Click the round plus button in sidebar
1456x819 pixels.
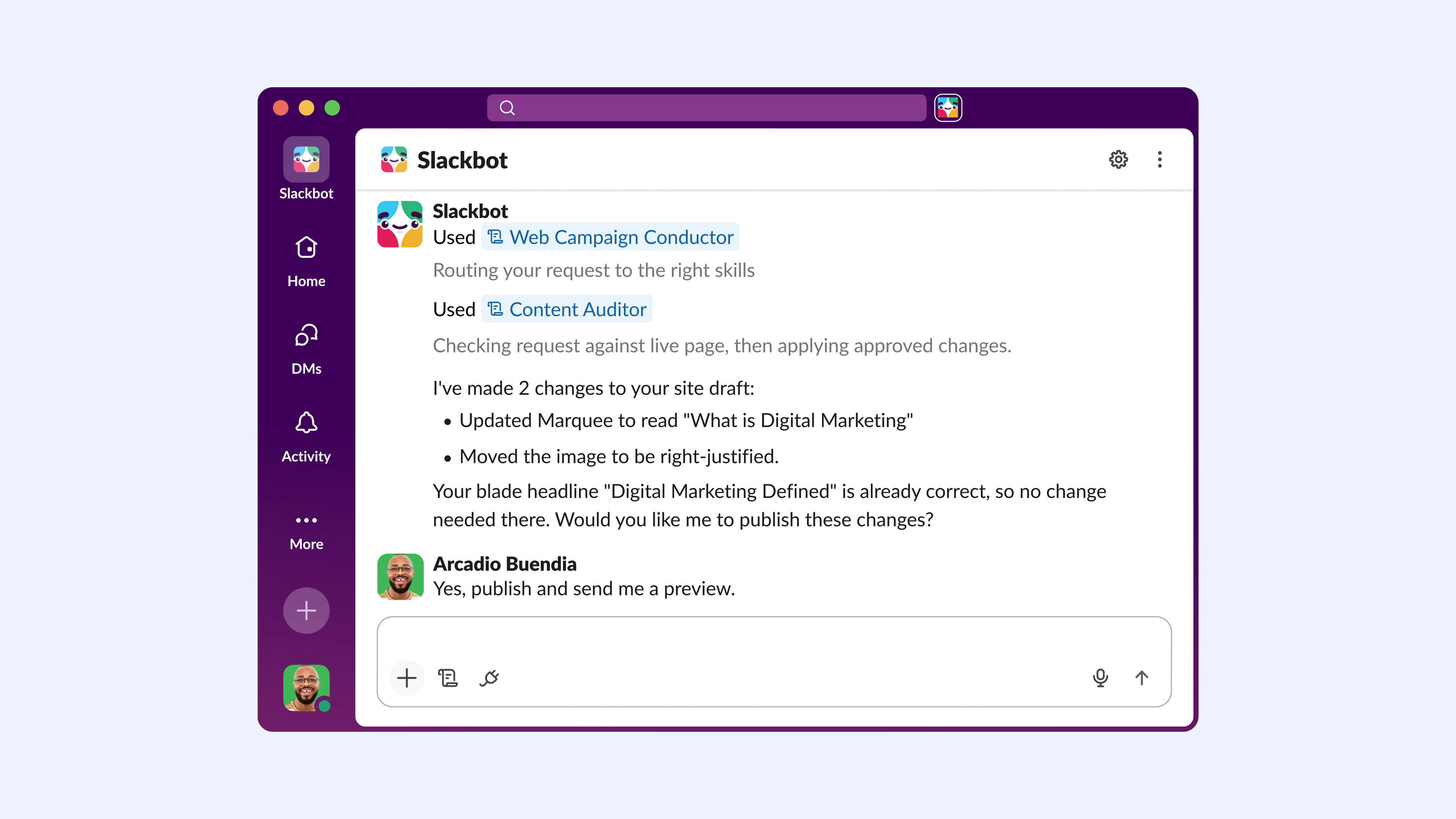point(306,610)
